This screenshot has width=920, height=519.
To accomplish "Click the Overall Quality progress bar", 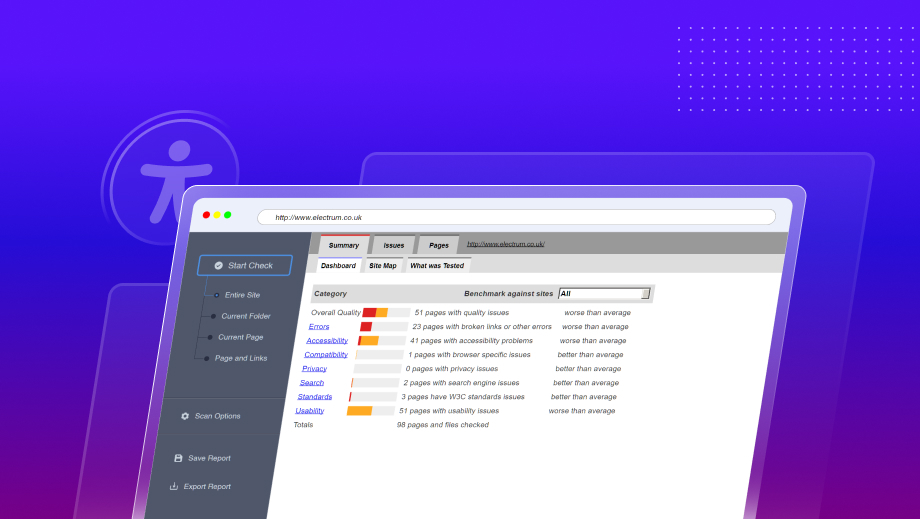I will point(386,313).
